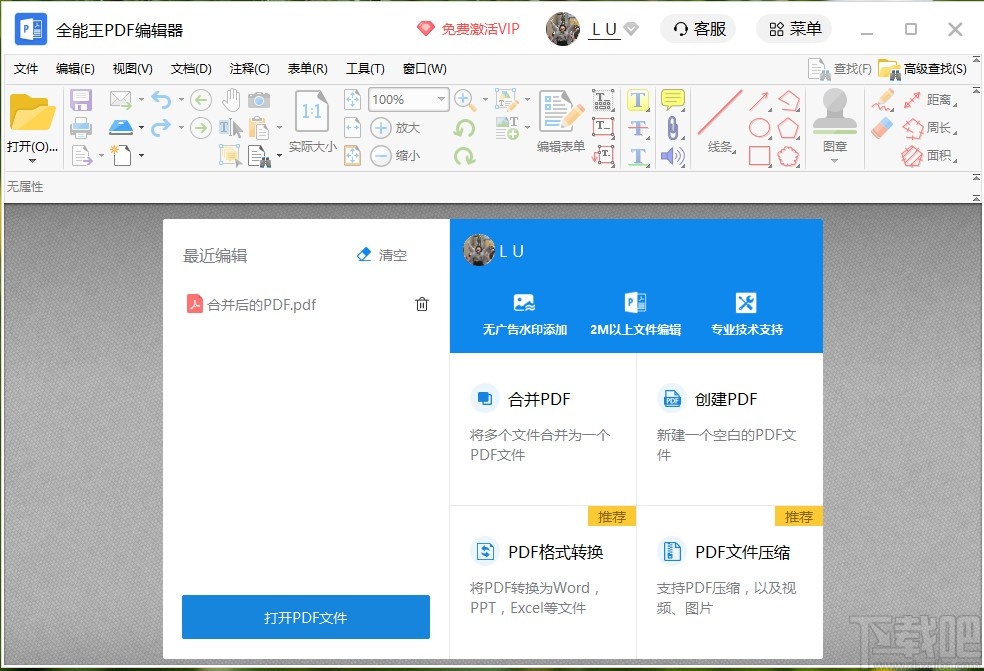Open the L U account dropdown
Image resolution: width=984 pixels, height=671 pixels.
[631, 29]
